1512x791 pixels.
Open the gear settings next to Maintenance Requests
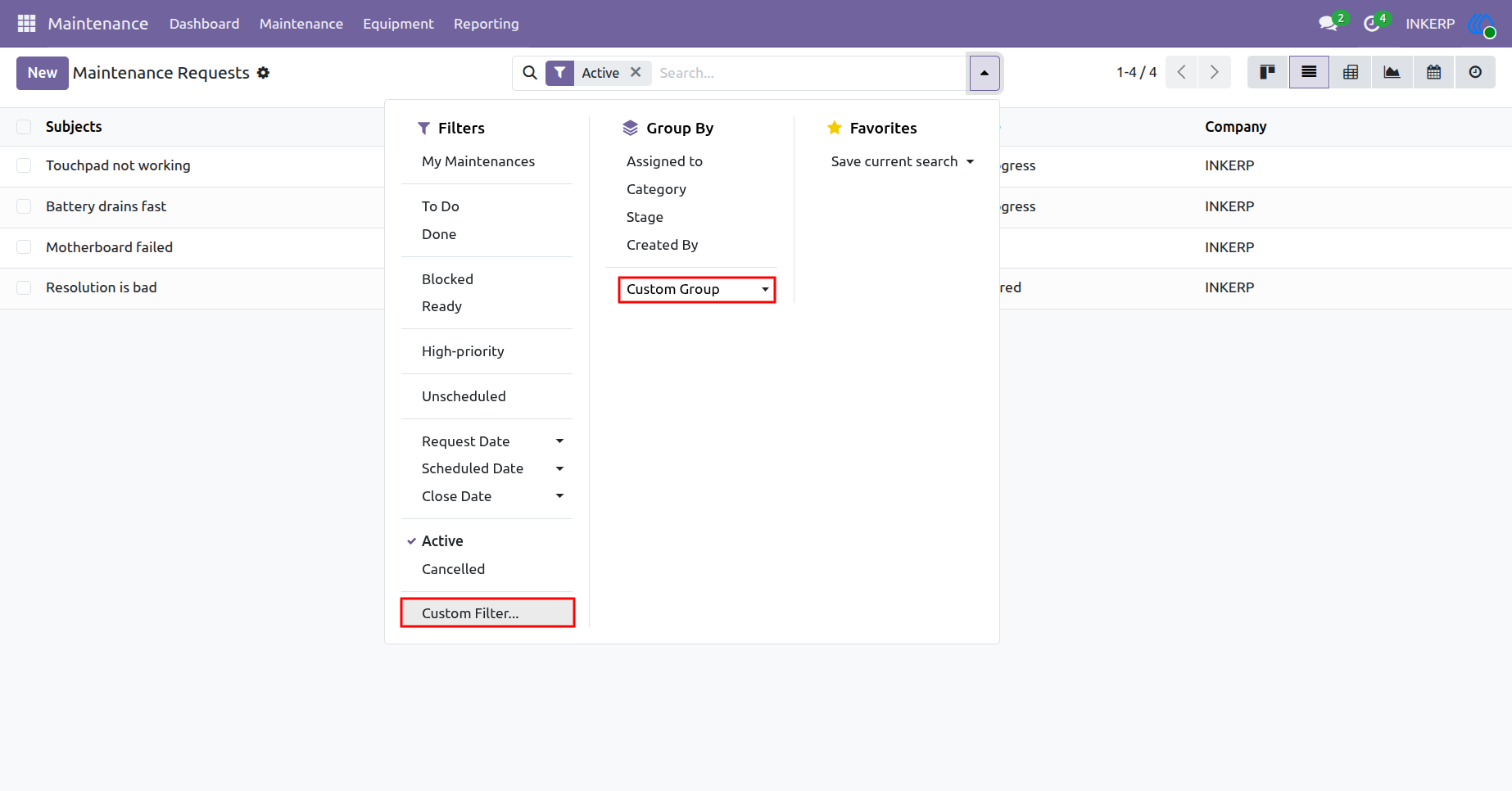[263, 73]
